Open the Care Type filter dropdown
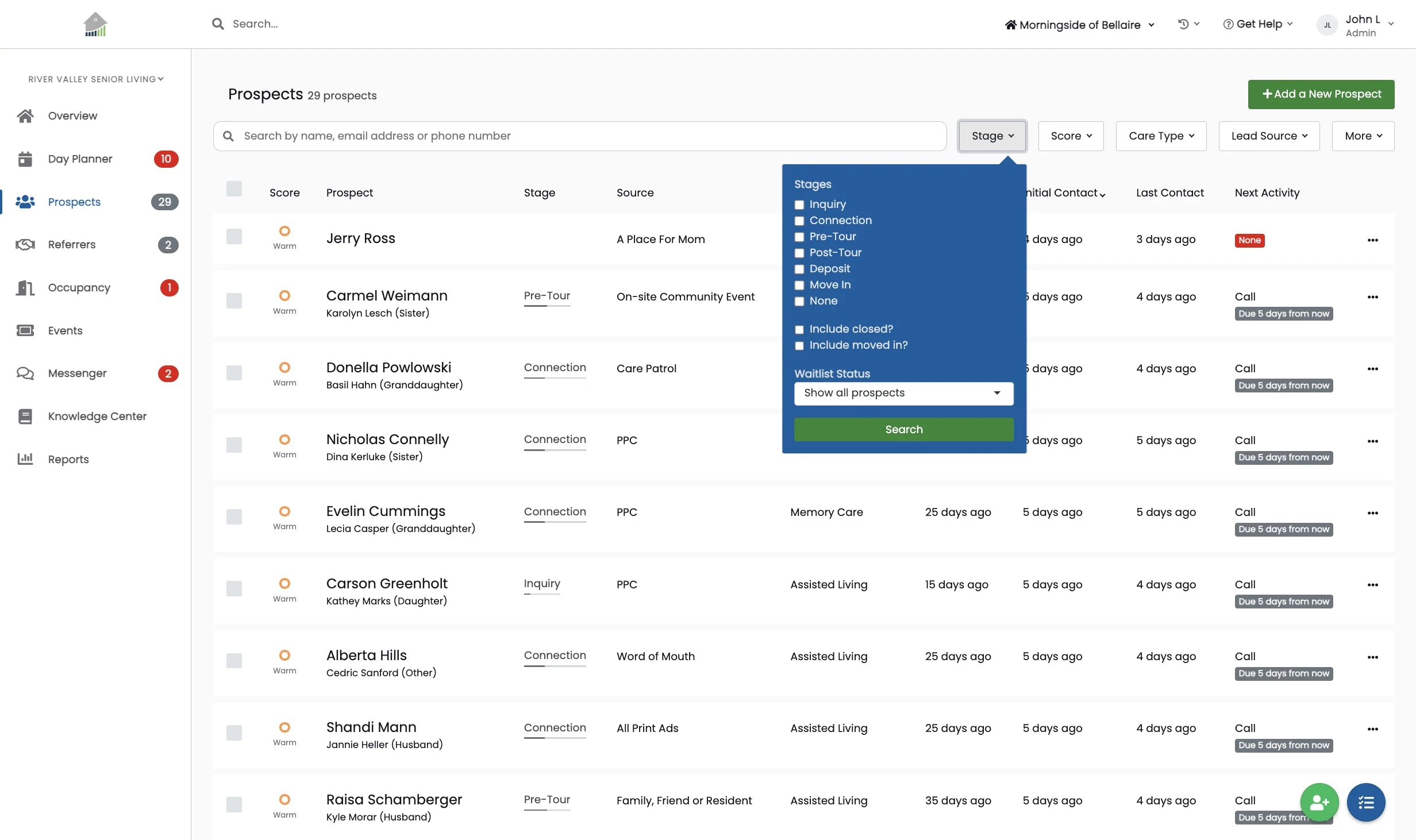The height and width of the screenshot is (840, 1416). point(1161,136)
